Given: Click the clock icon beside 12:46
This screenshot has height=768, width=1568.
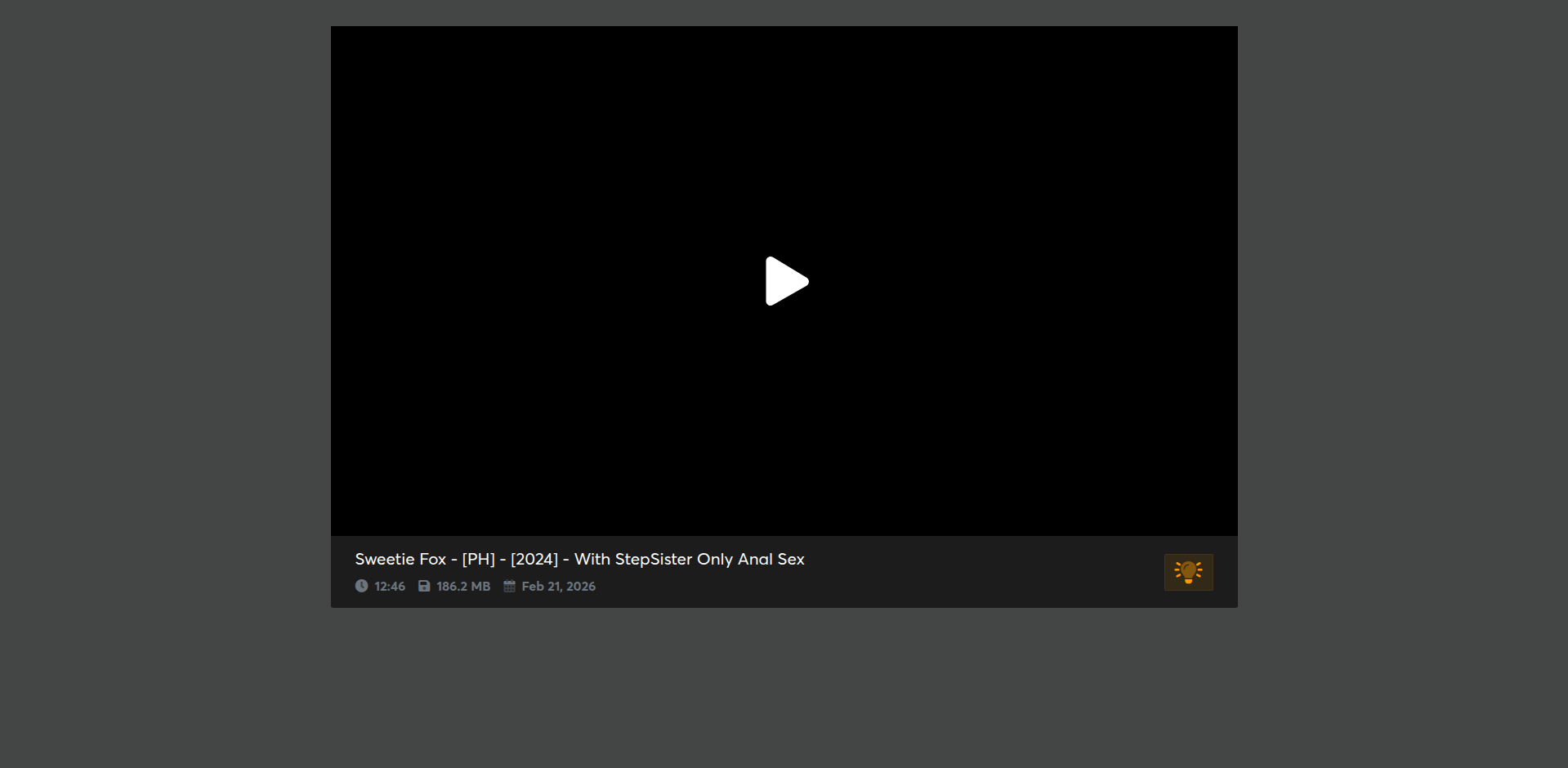Looking at the screenshot, I should click(x=361, y=586).
